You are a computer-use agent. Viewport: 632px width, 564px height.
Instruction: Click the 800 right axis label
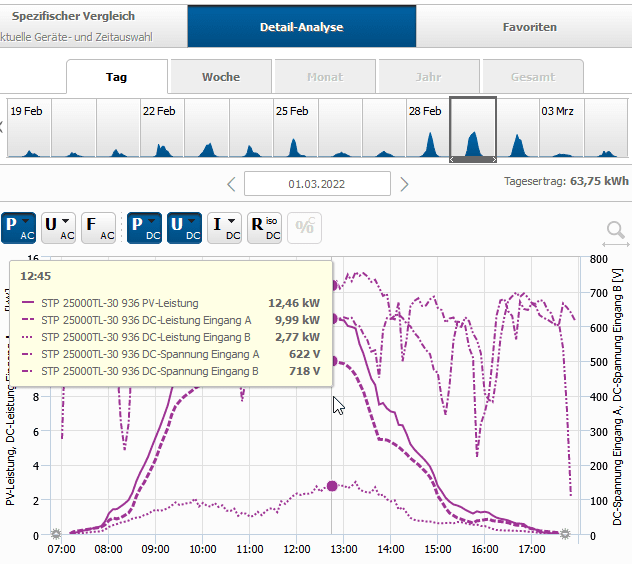pos(599,259)
